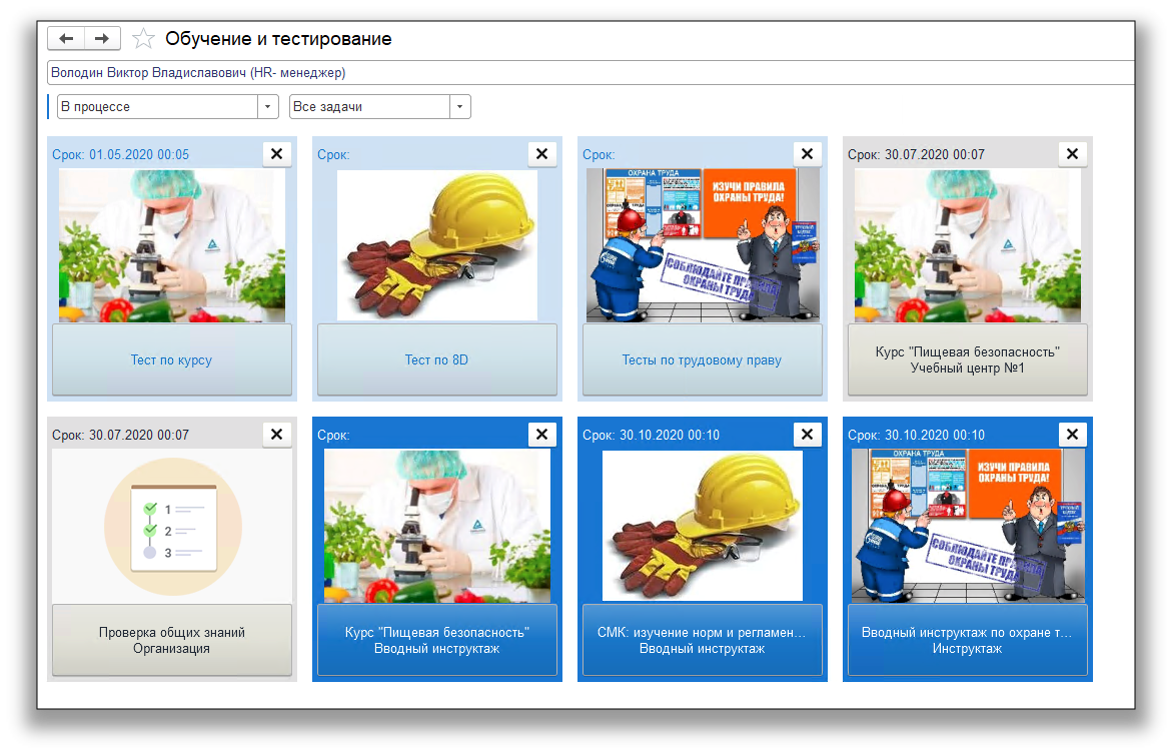Open 'СМК: изучение норм и регламен...' button
The width and height of the screenshot is (1173, 754).
click(702, 640)
